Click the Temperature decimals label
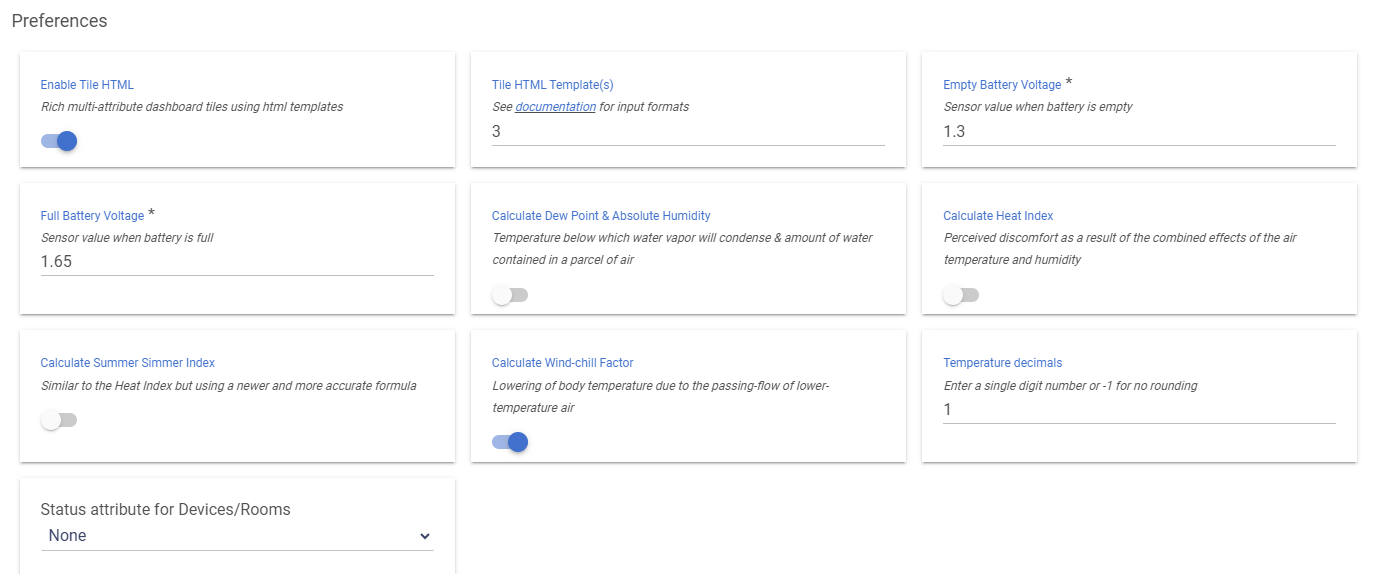Viewport: 1377px width, 574px height. (x=1003, y=363)
